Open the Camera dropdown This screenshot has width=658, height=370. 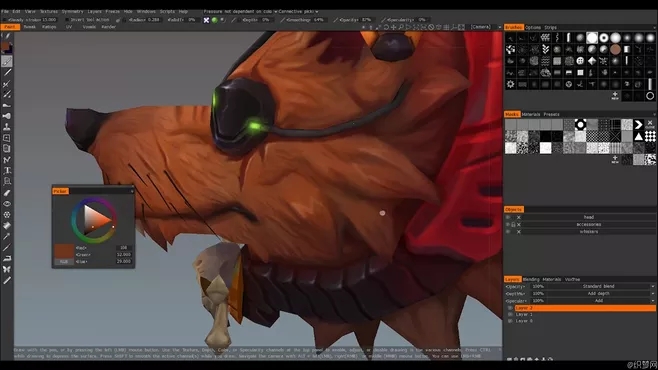pyautogui.click(x=485, y=27)
